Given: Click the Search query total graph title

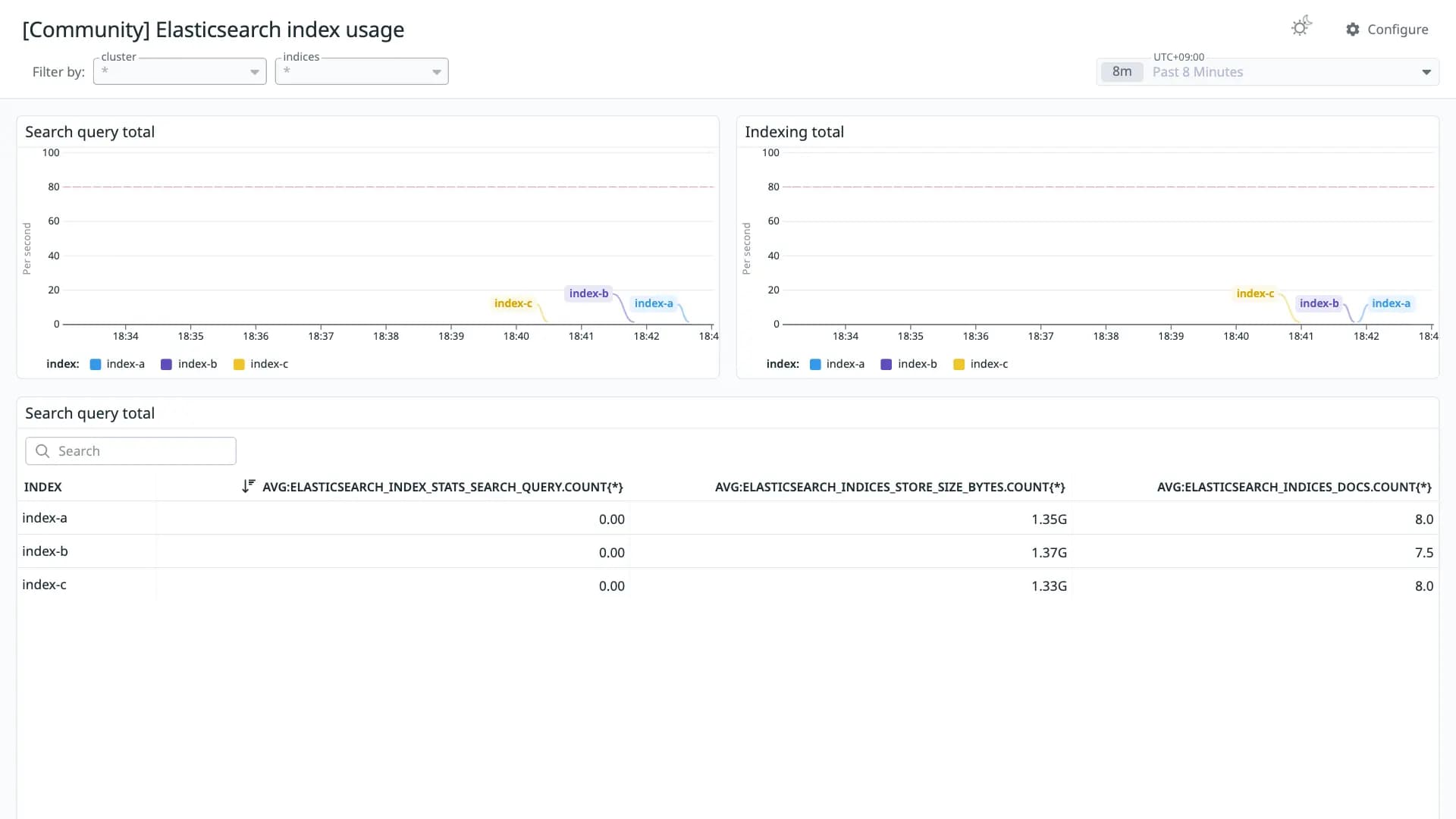Looking at the screenshot, I should coord(89,132).
